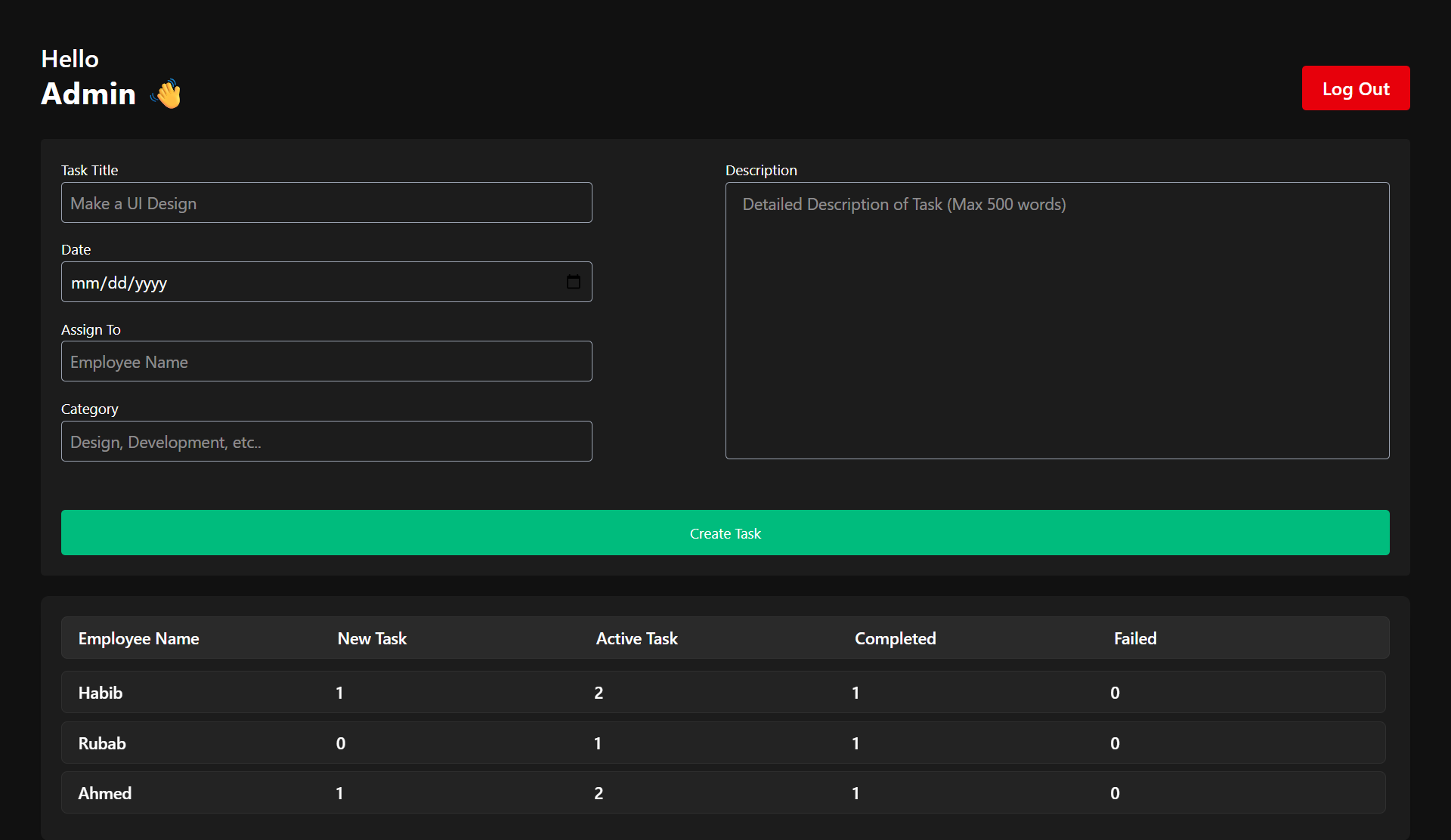
Task: Click the Admin heading text
Action: point(88,94)
